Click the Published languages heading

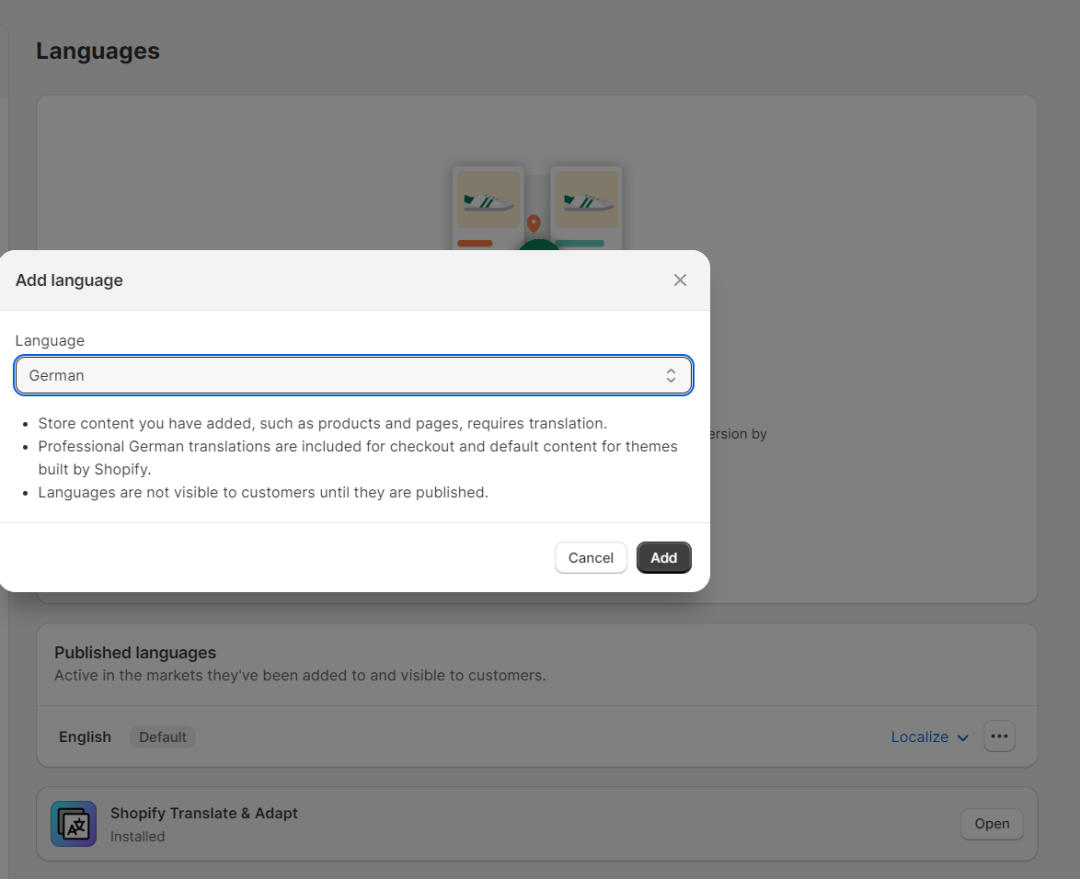point(135,652)
